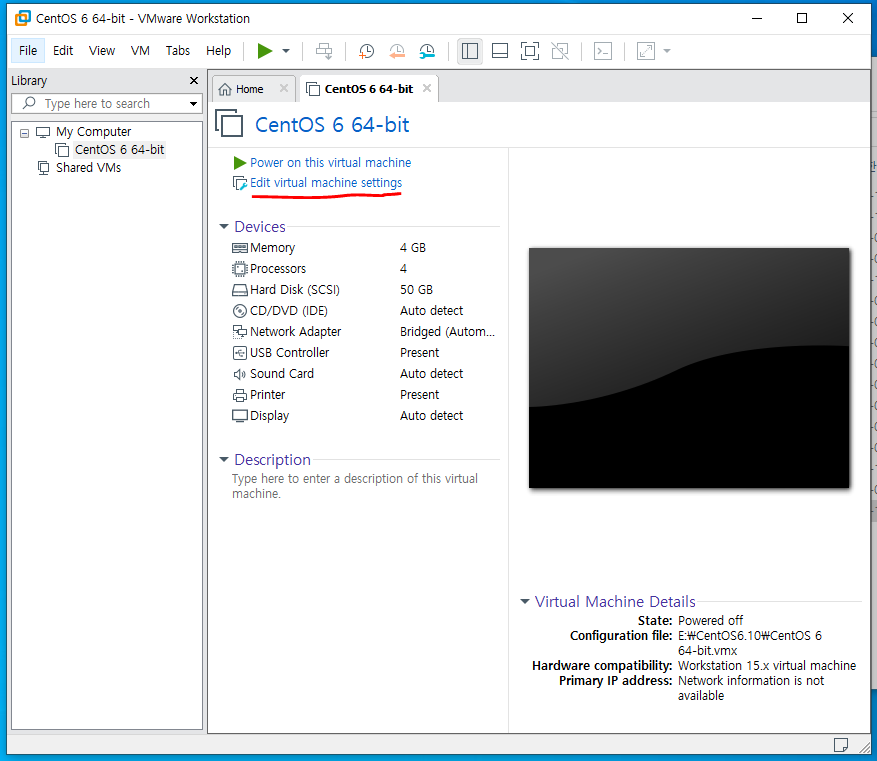Viewport: 877px width, 761px height.
Task: Select Shared VMs in the library
Action: 88,168
